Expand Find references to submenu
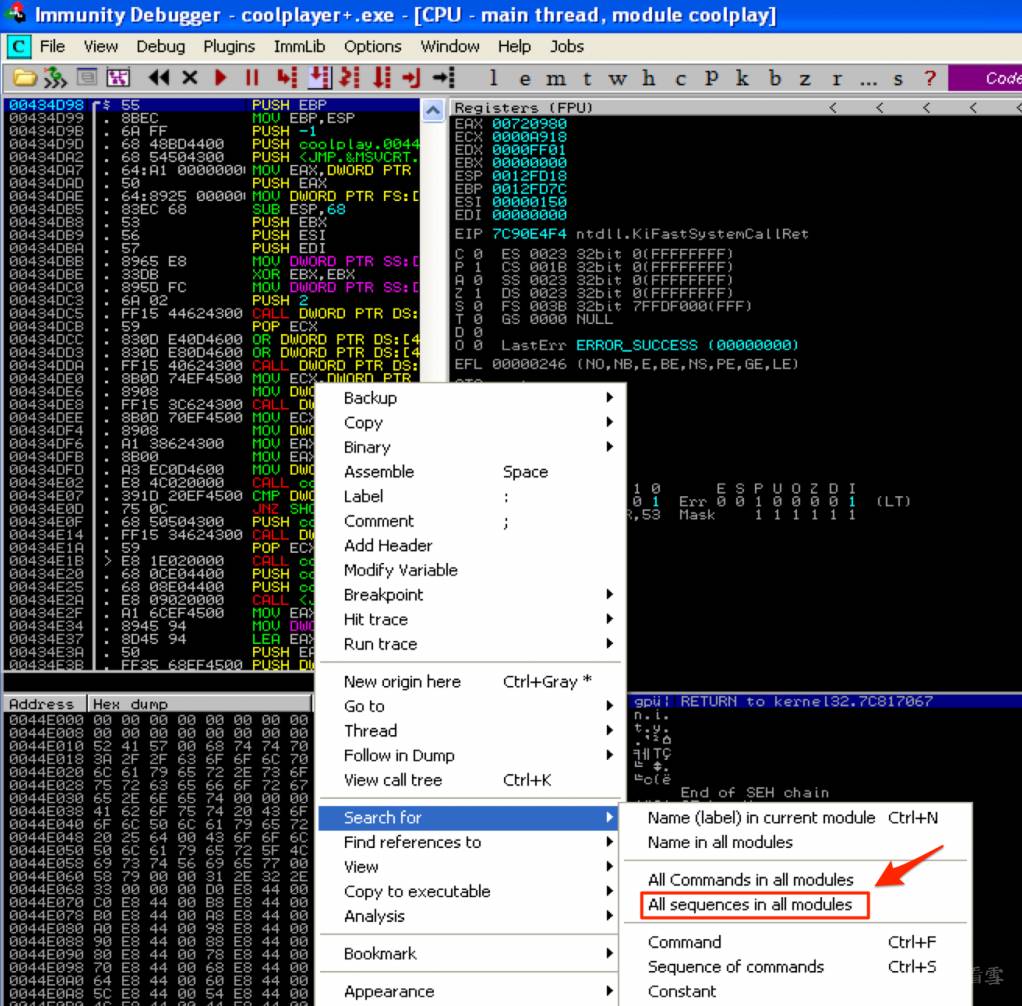1022x1006 pixels. (x=470, y=842)
